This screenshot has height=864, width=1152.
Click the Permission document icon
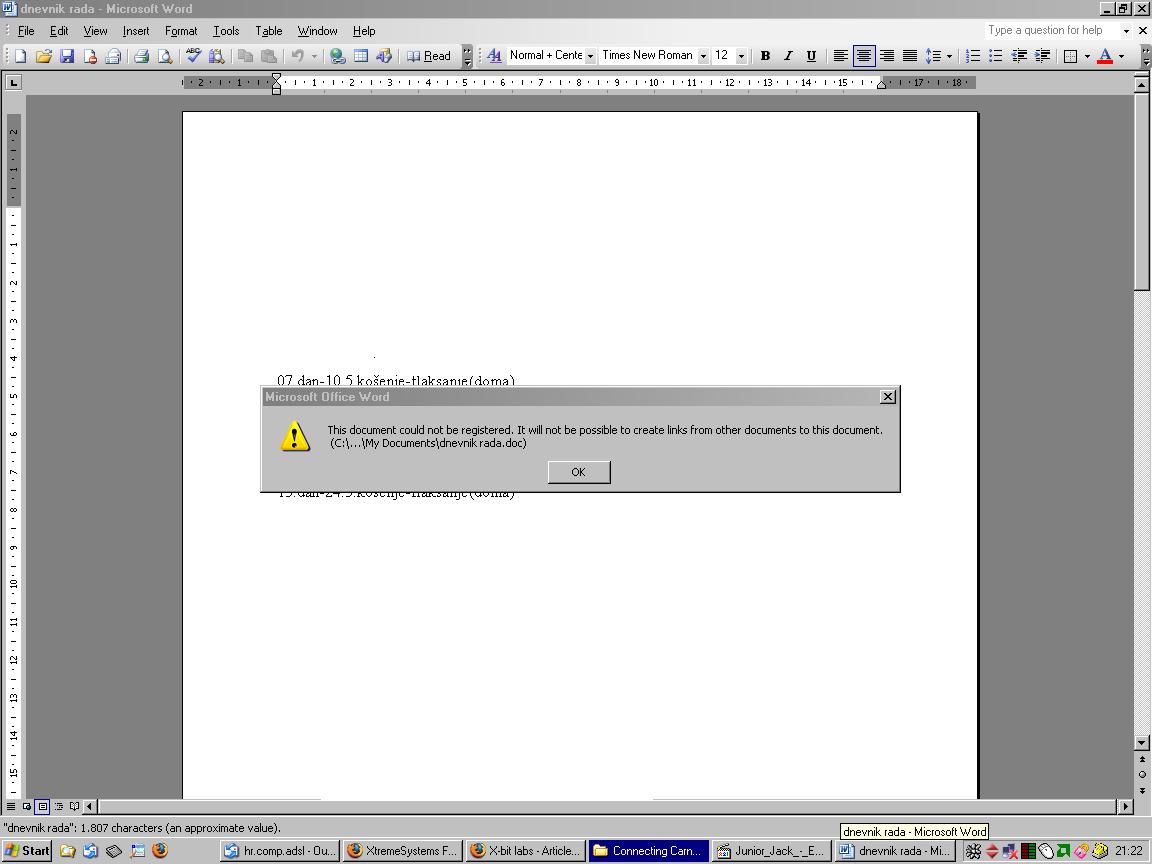pos(90,56)
